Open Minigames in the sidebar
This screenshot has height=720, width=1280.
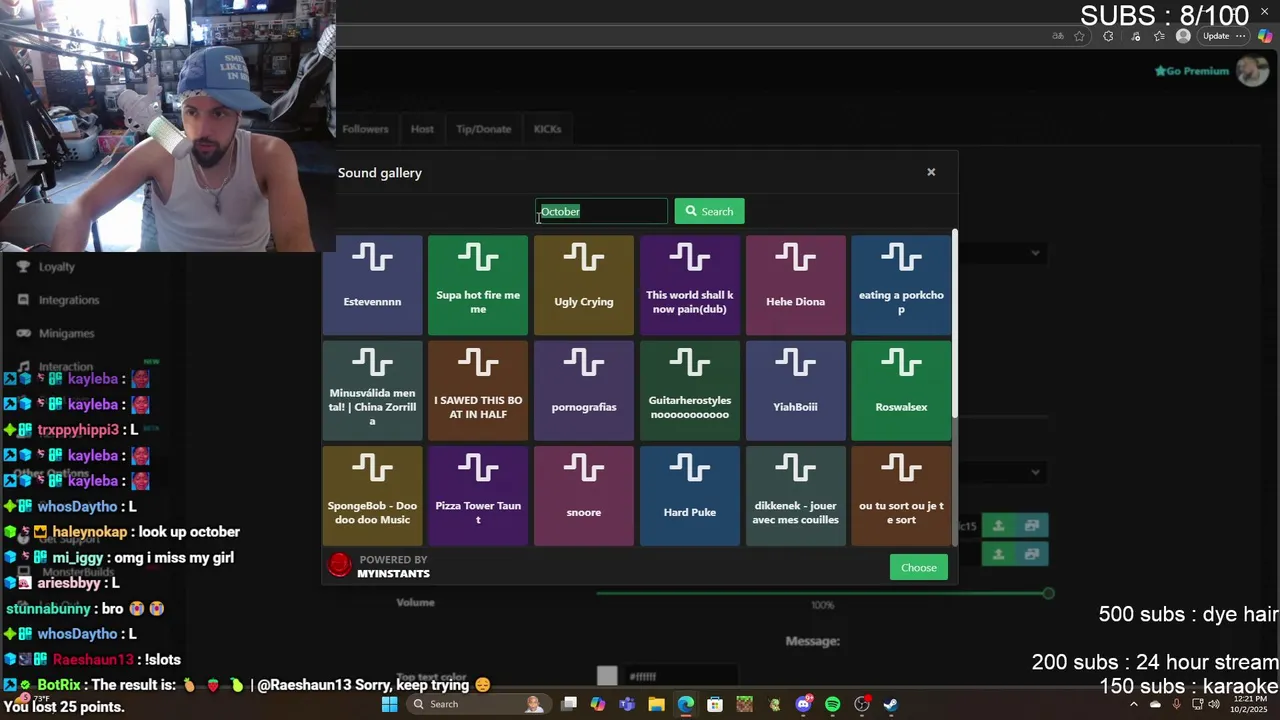[x=56, y=333]
